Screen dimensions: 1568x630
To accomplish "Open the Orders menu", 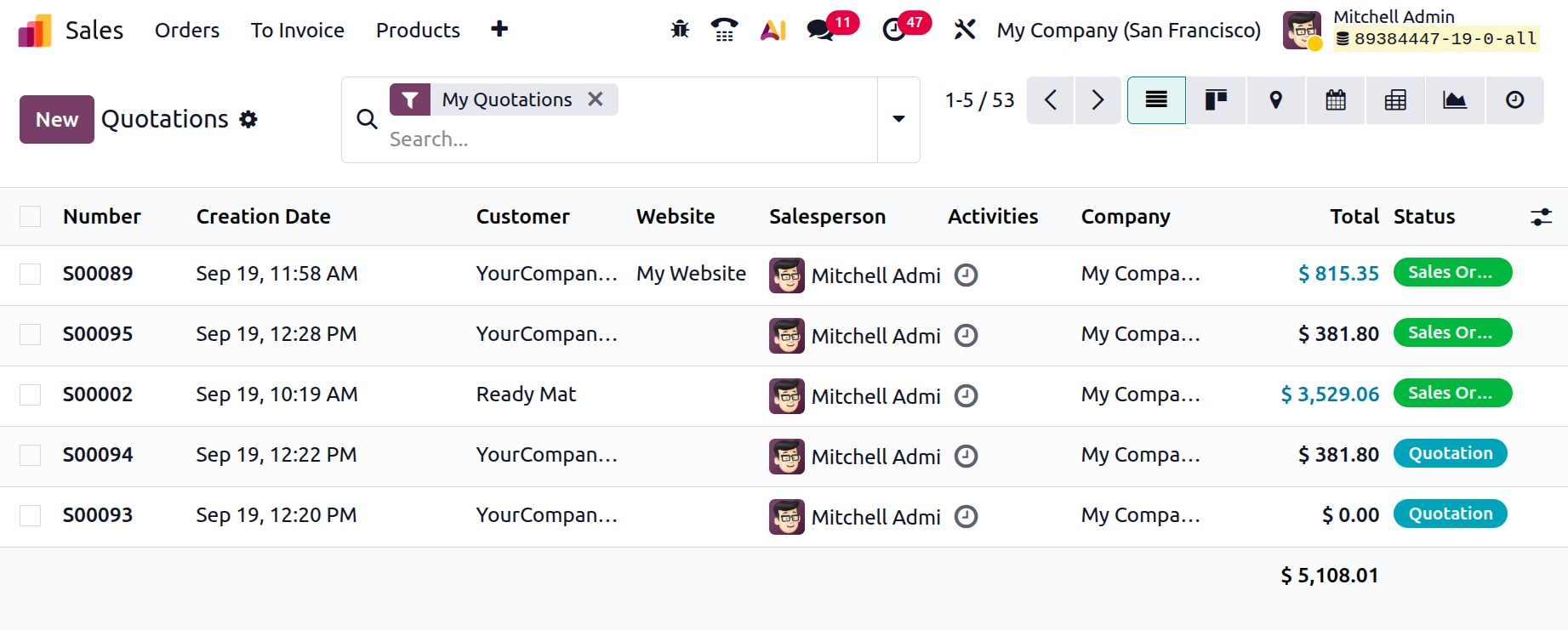I will pos(187,31).
